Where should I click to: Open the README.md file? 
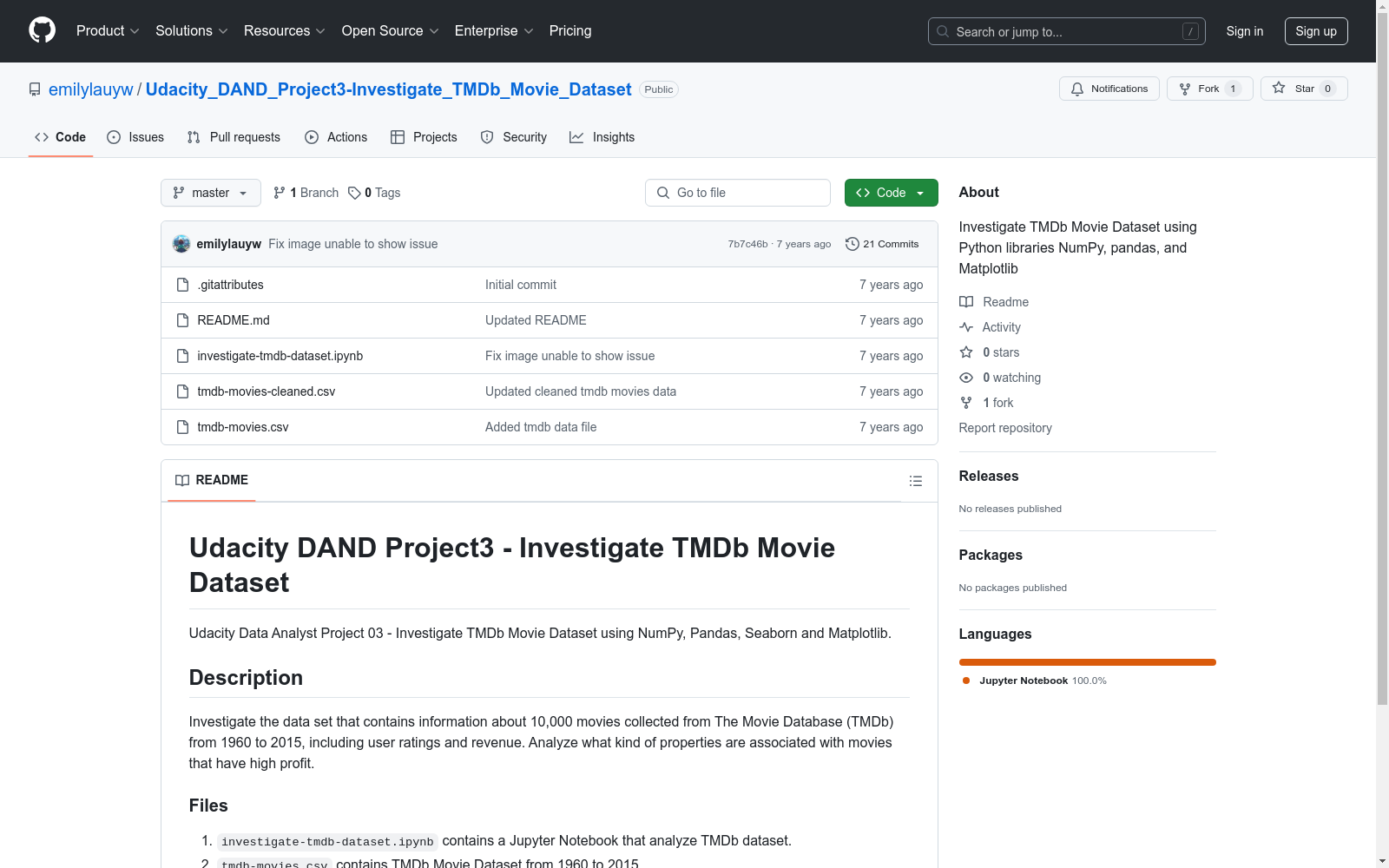click(x=234, y=320)
